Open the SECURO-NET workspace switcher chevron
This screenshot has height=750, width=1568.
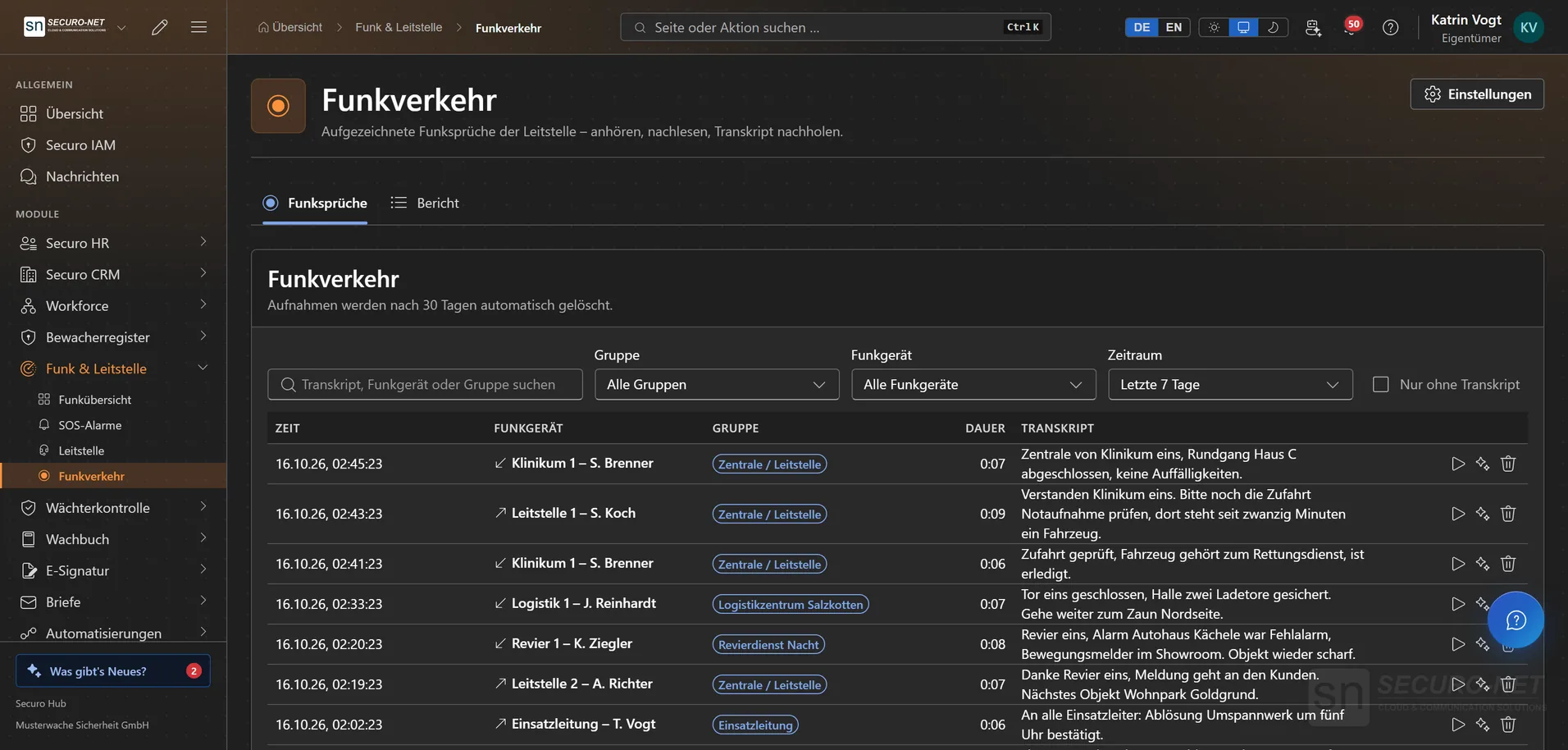pyautogui.click(x=121, y=27)
